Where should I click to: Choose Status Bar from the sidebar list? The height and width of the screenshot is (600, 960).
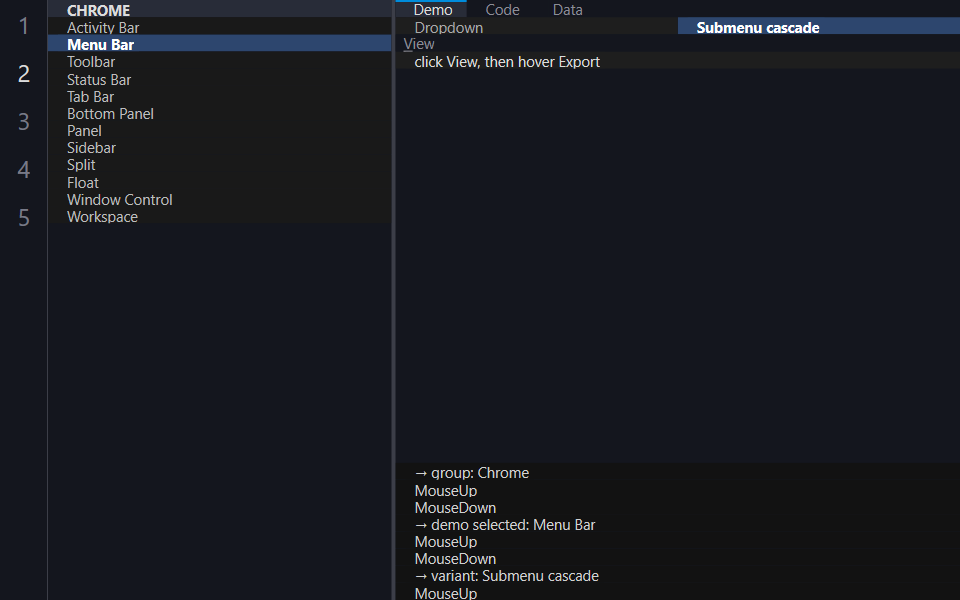click(219, 80)
